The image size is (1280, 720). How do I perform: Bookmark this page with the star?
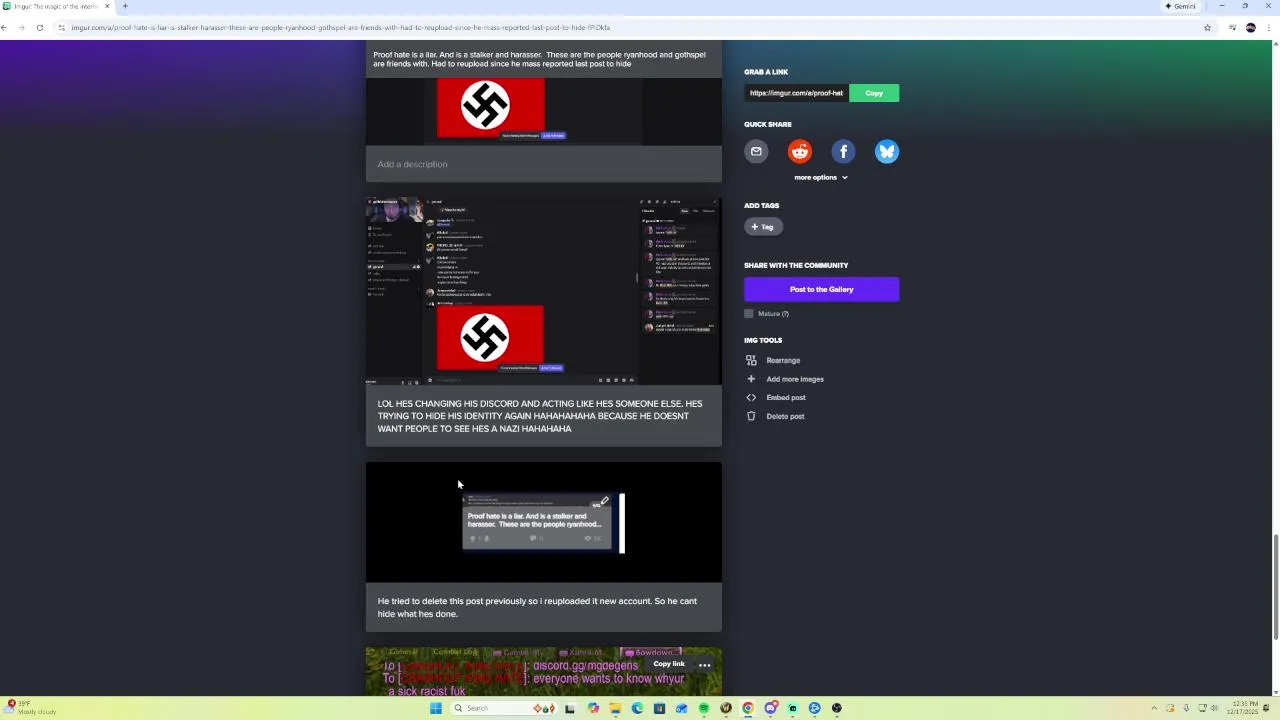1207,27
